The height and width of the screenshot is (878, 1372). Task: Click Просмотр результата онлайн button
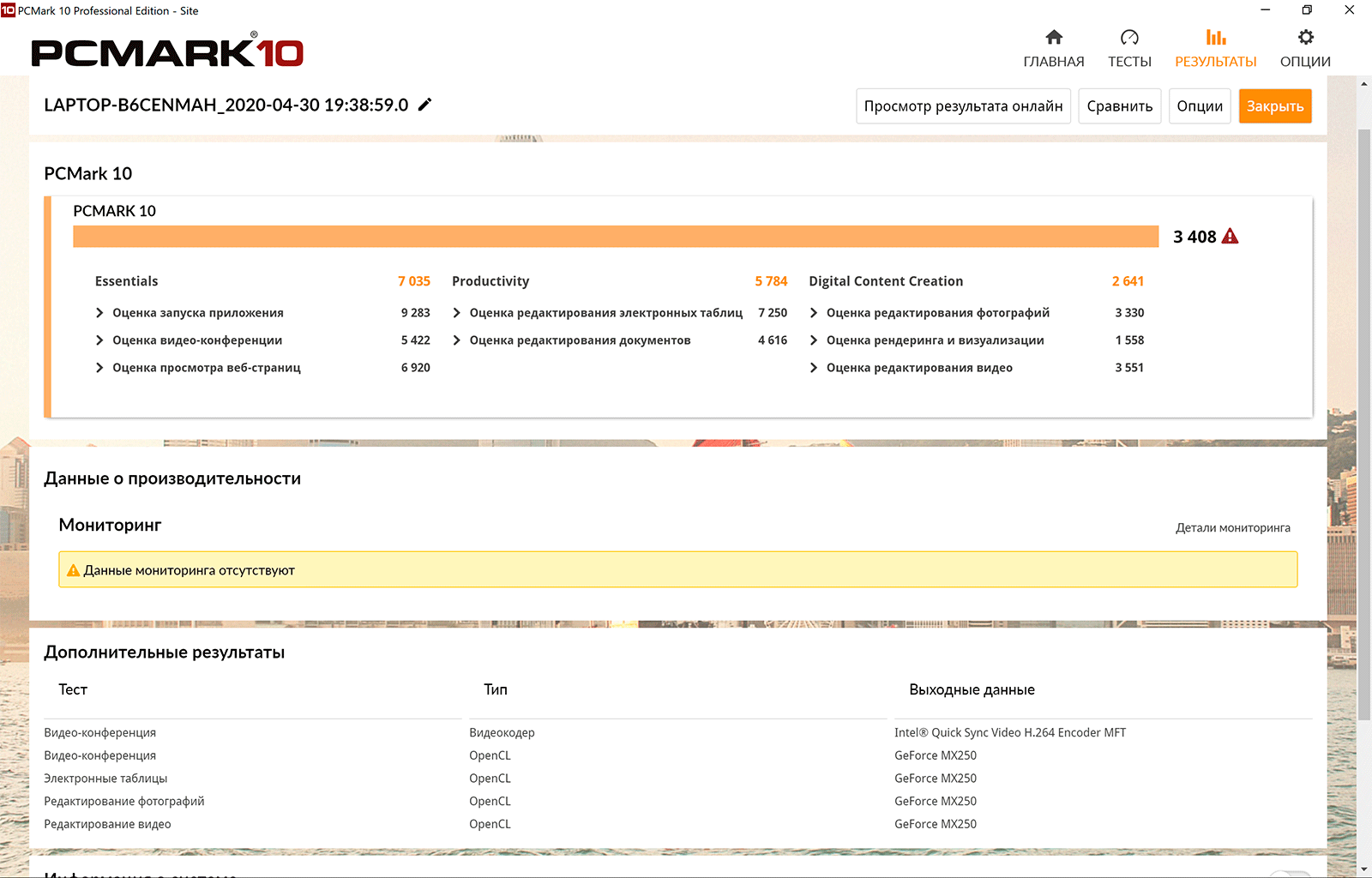click(x=963, y=106)
